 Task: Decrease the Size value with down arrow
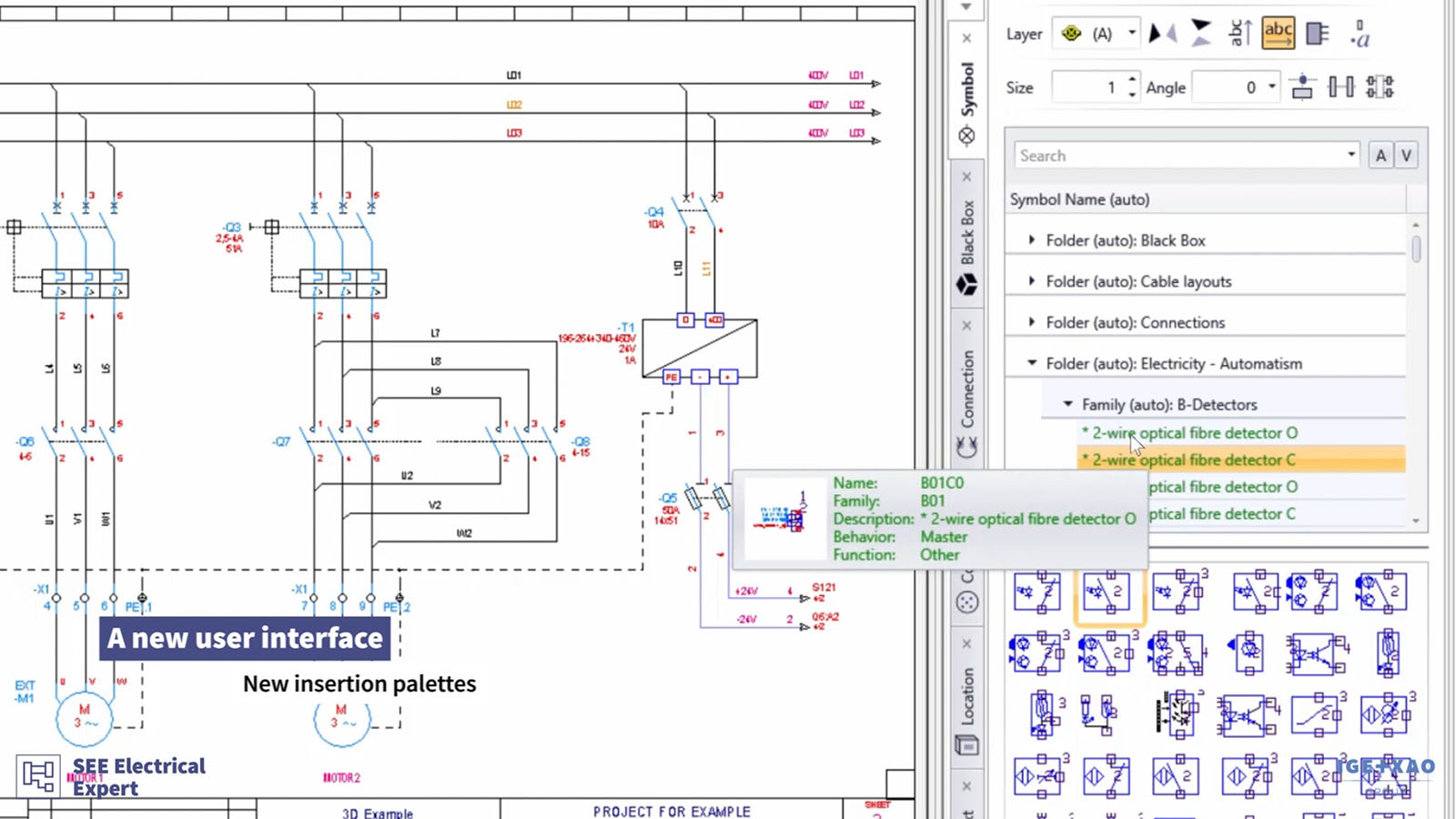[x=1132, y=95]
